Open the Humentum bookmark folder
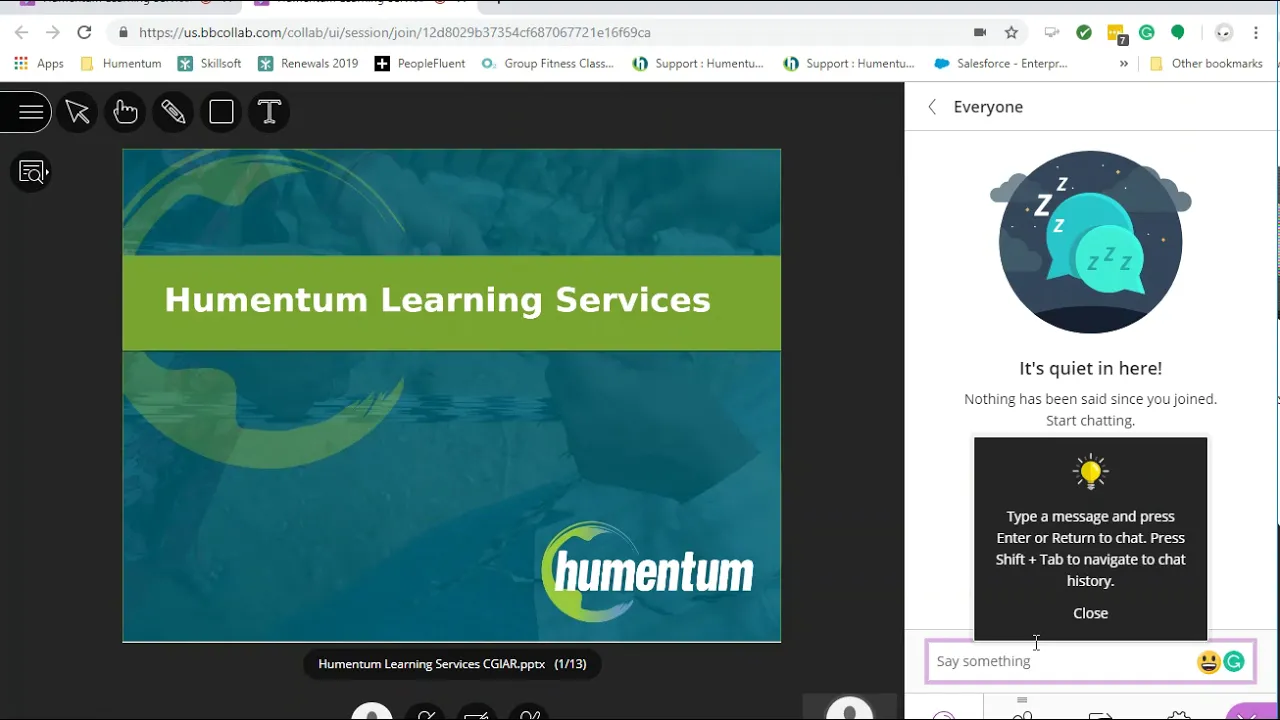The height and width of the screenshot is (720, 1280). point(120,63)
